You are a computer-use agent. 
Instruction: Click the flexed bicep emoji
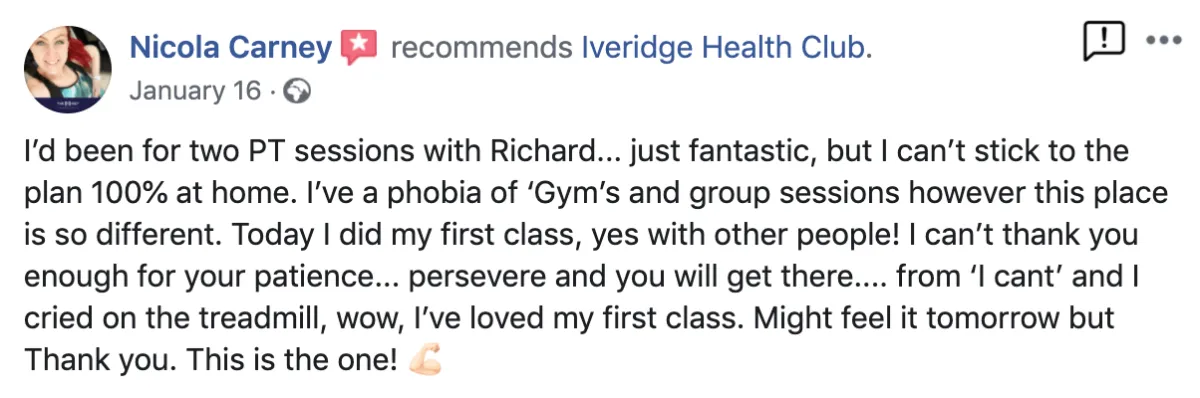coord(424,358)
